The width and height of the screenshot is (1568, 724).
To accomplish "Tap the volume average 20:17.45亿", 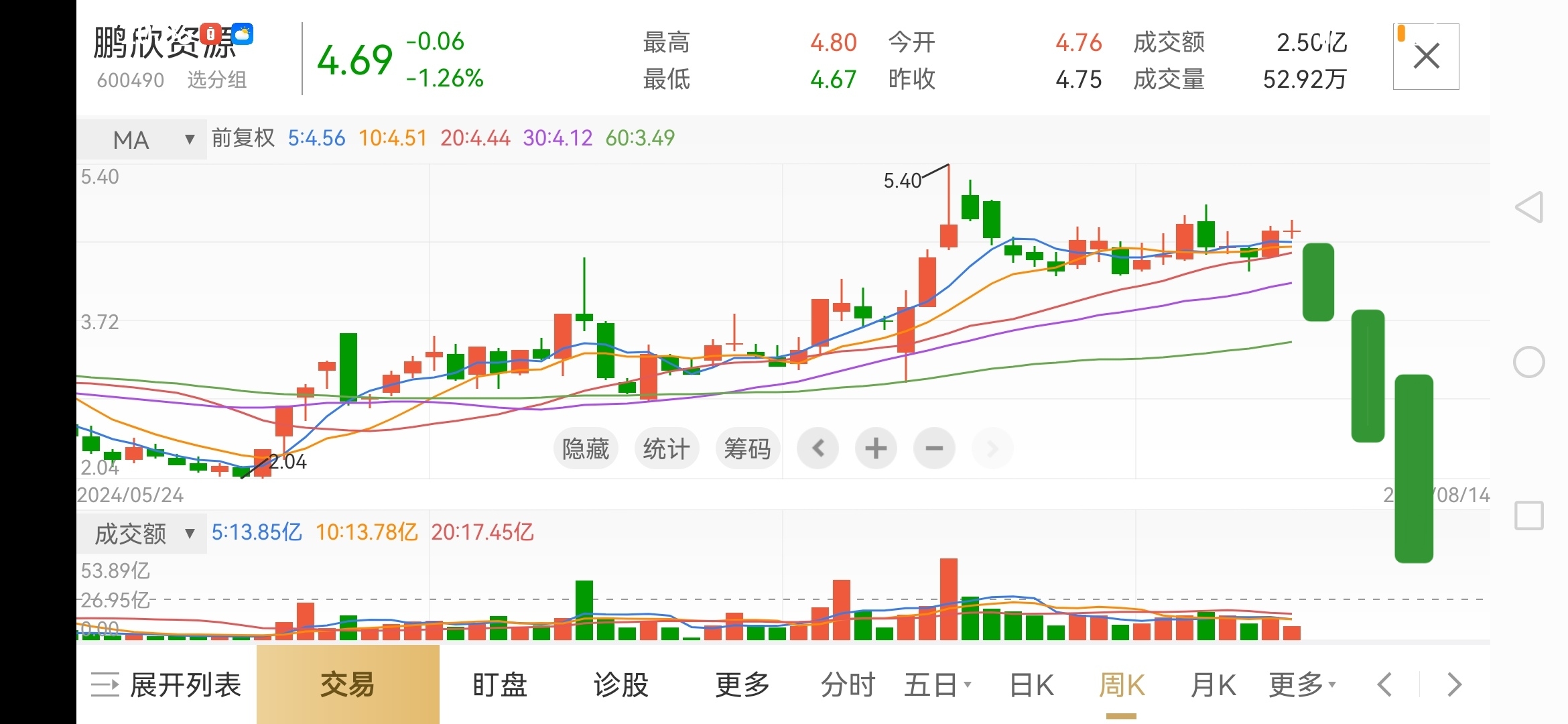I will click(482, 532).
